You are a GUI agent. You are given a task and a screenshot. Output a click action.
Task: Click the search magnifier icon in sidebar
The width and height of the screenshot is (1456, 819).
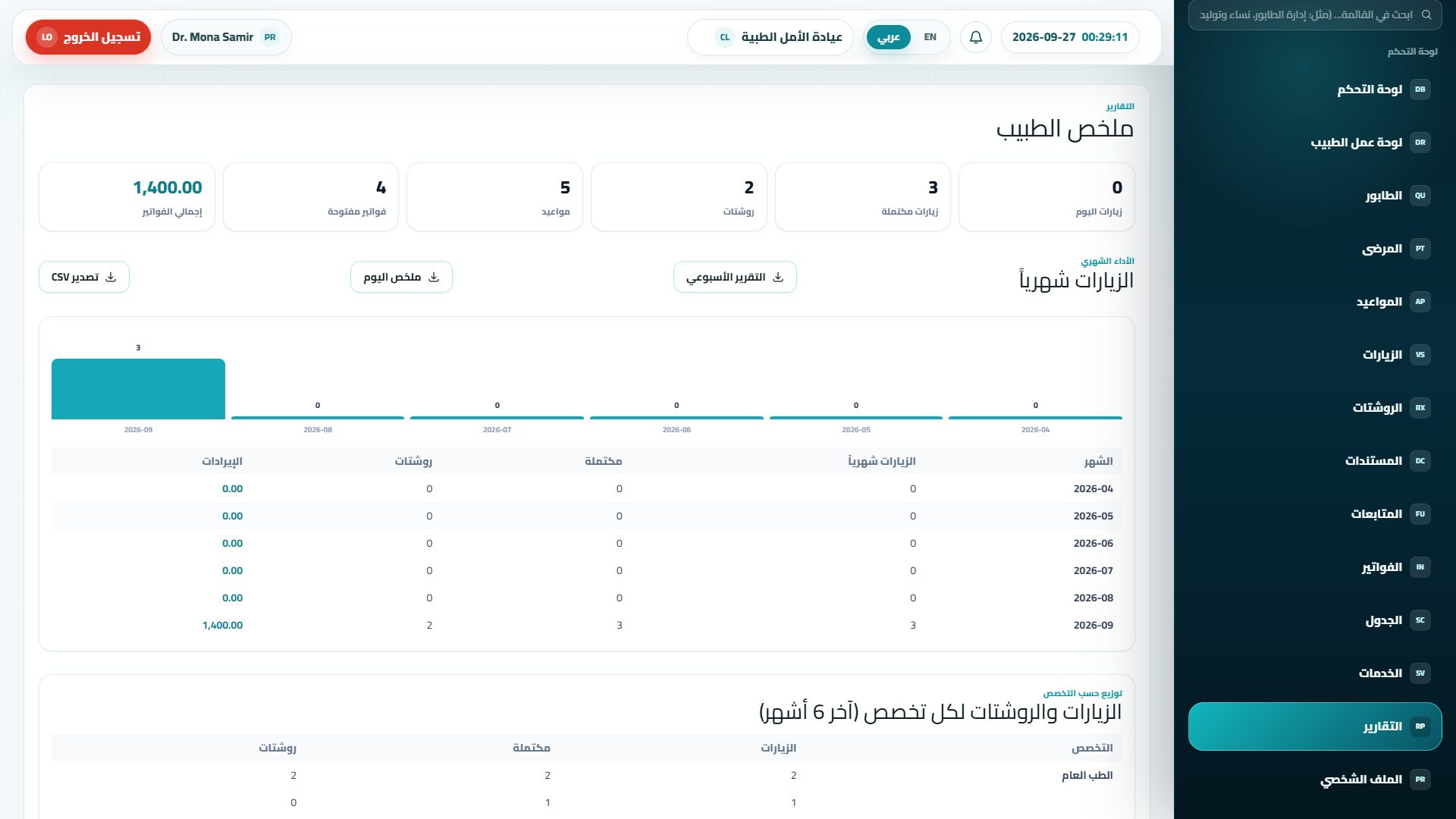pyautogui.click(x=1426, y=15)
